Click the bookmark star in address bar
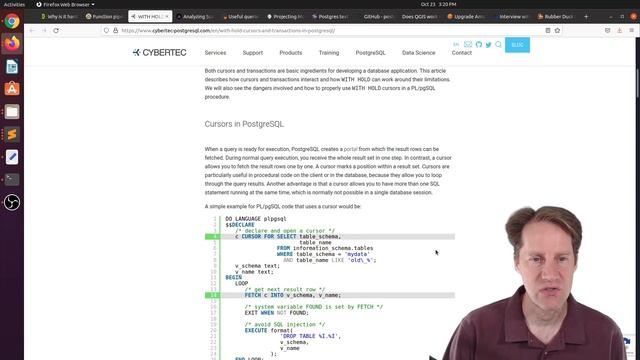 pos(557,31)
